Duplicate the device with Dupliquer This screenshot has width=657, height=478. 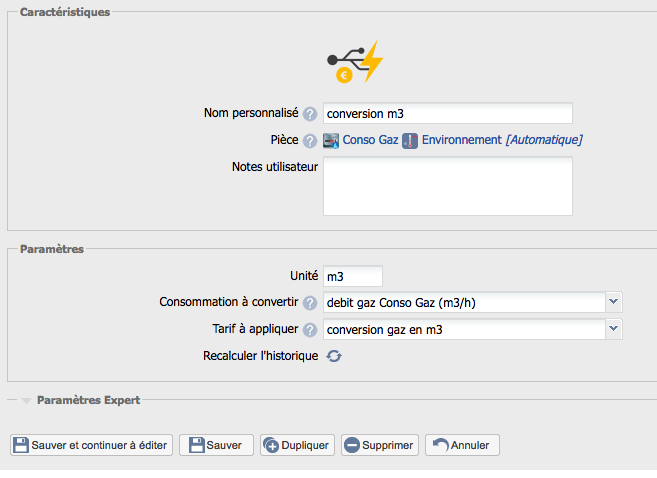tap(297, 445)
